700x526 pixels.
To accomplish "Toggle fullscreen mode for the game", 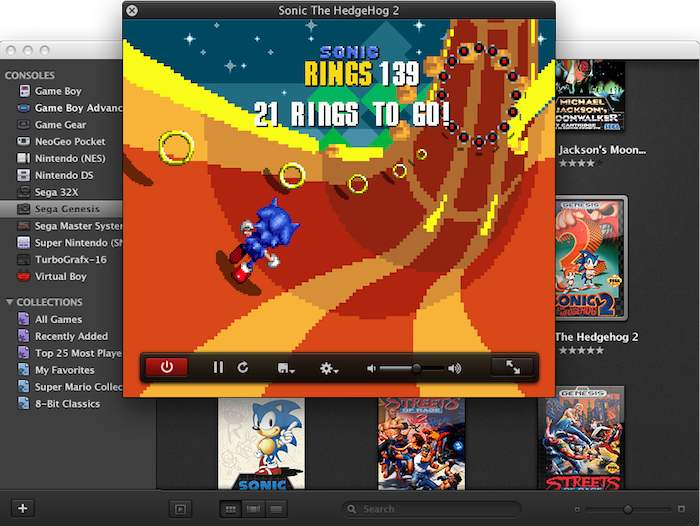I will (513, 367).
